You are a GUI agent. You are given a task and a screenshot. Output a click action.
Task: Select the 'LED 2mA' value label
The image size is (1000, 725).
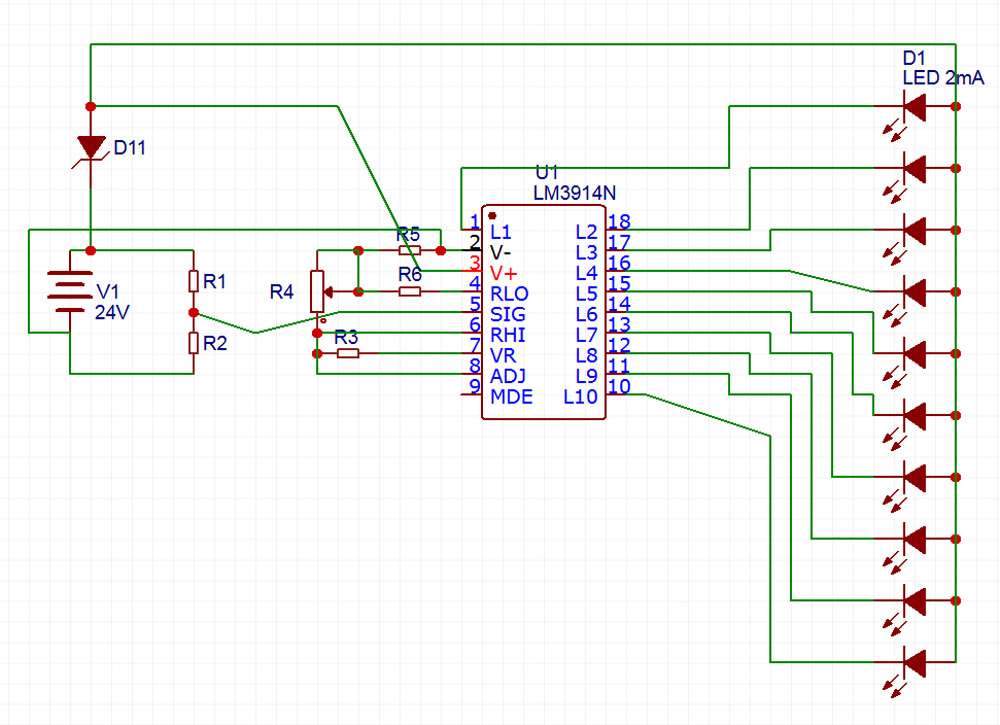(943, 78)
